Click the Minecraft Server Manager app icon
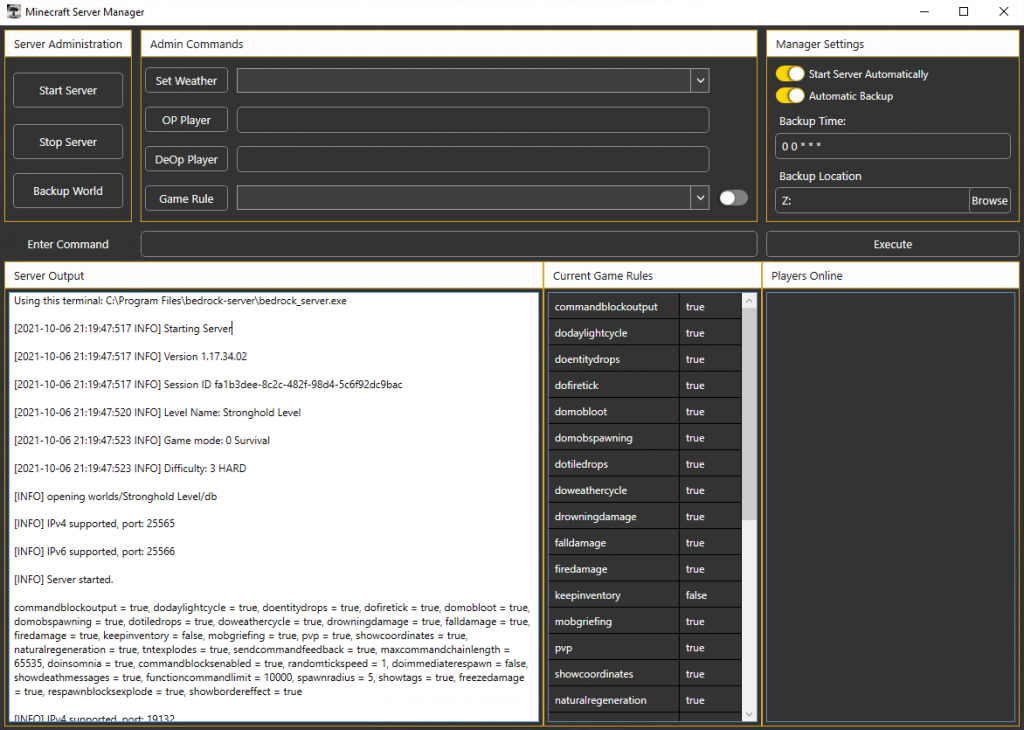 click(13, 12)
